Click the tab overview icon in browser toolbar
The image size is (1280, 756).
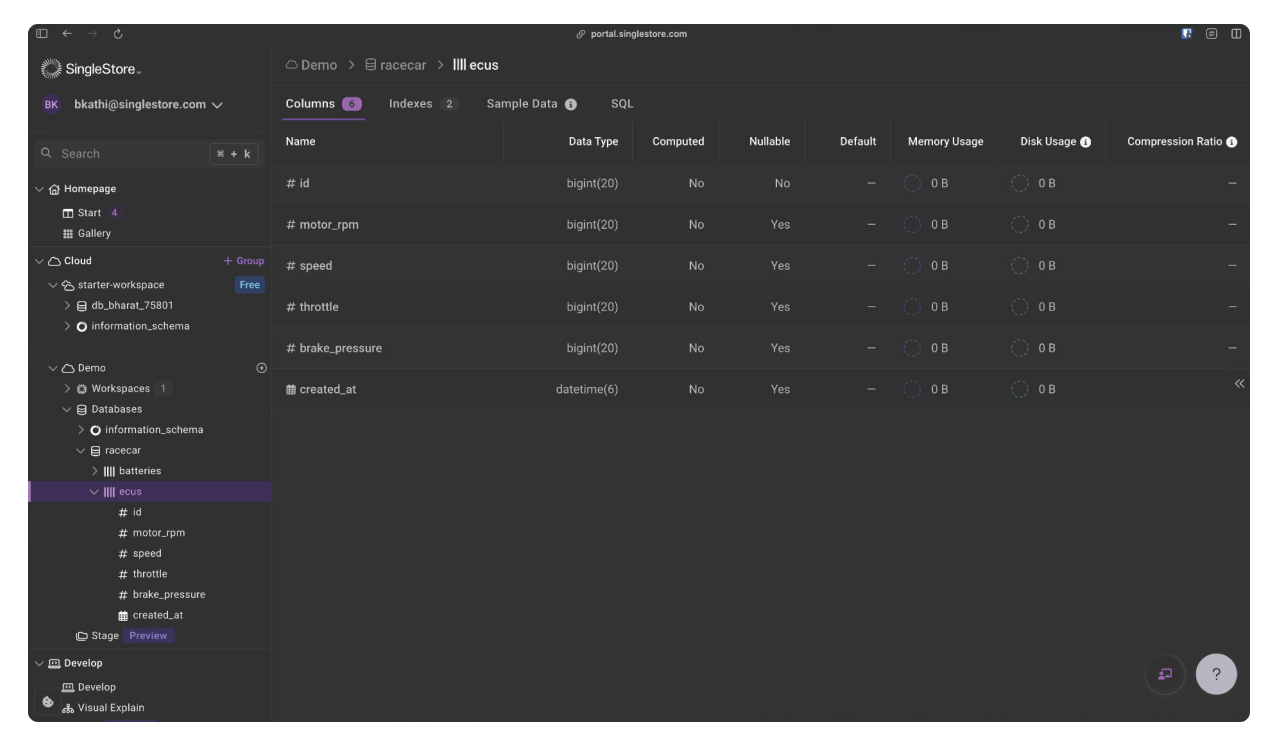[1237, 33]
